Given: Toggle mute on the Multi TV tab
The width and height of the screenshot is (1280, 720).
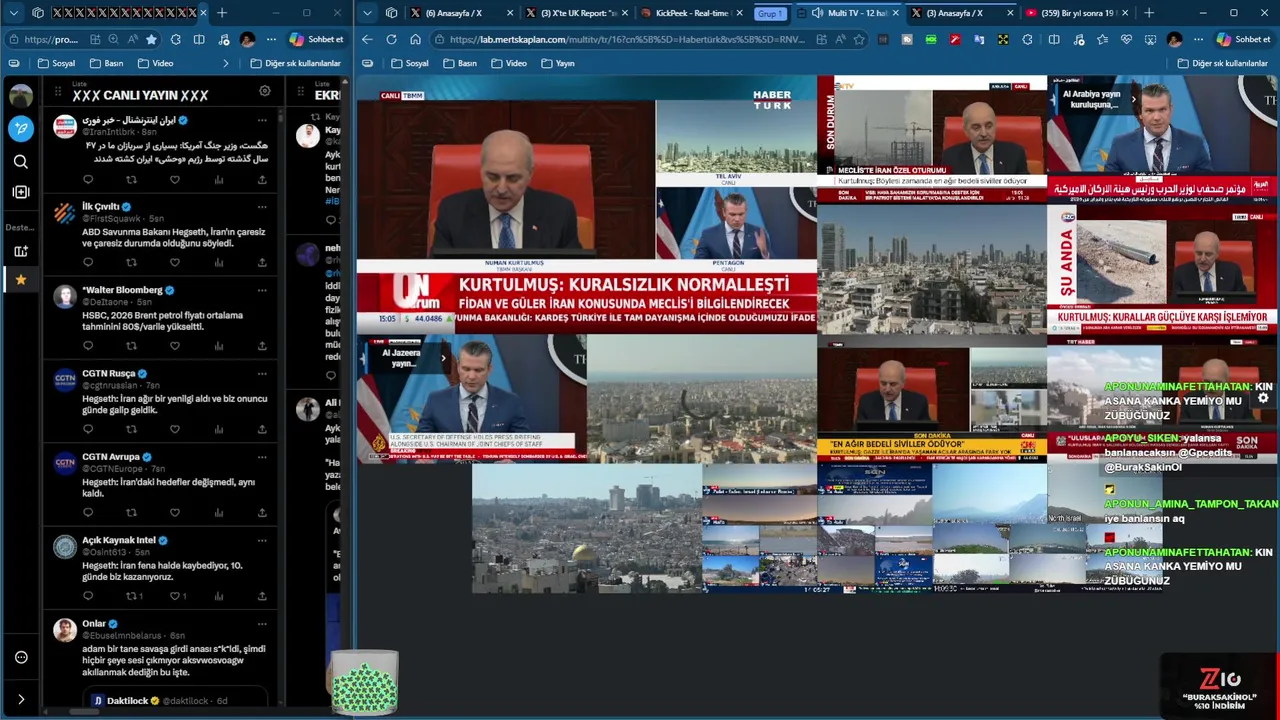Looking at the screenshot, I should 817,13.
